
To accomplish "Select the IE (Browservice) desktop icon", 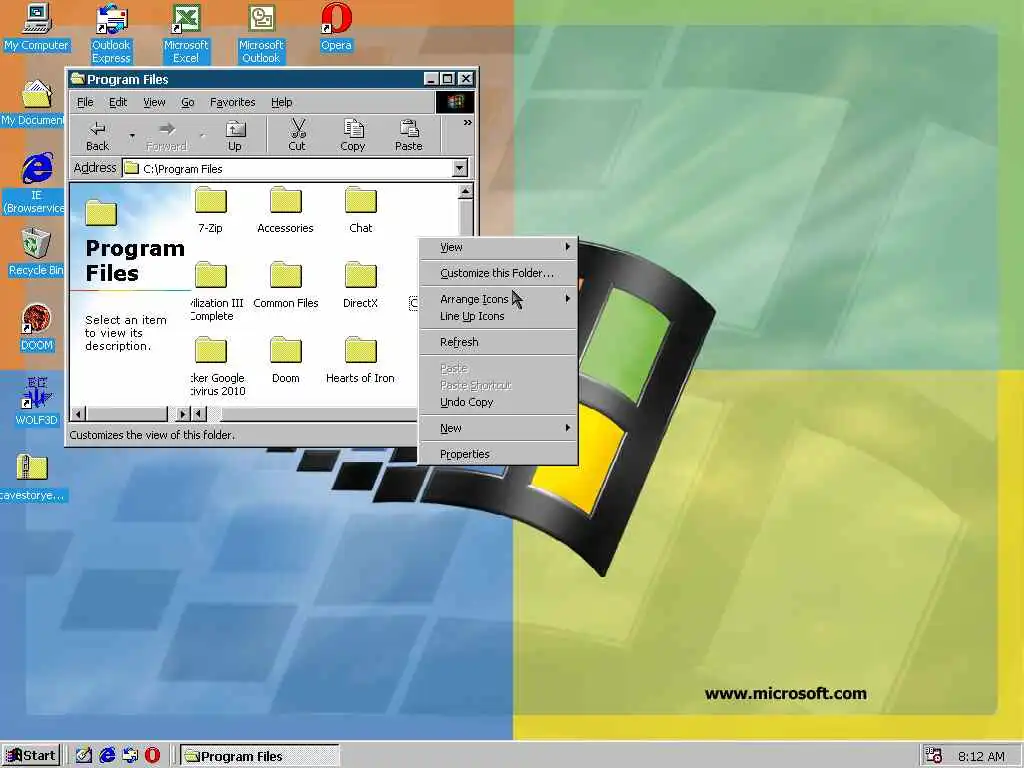I will [34, 184].
